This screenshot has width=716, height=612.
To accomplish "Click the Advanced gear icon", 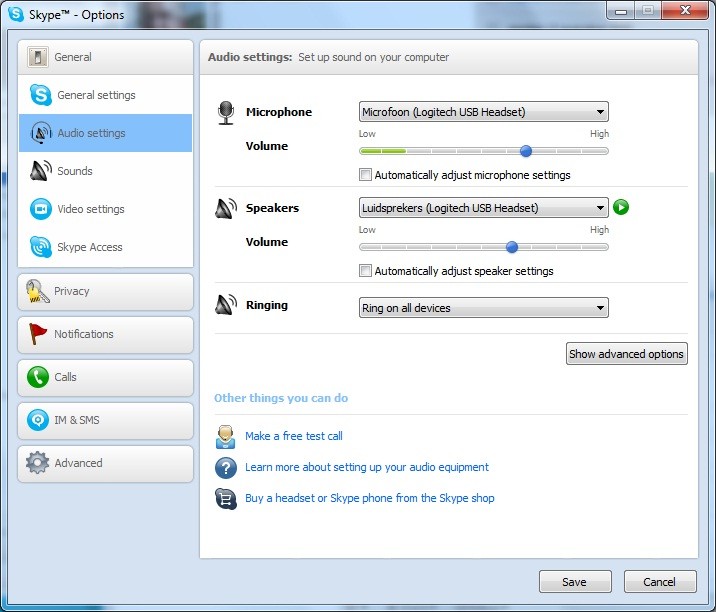I will [x=37, y=463].
